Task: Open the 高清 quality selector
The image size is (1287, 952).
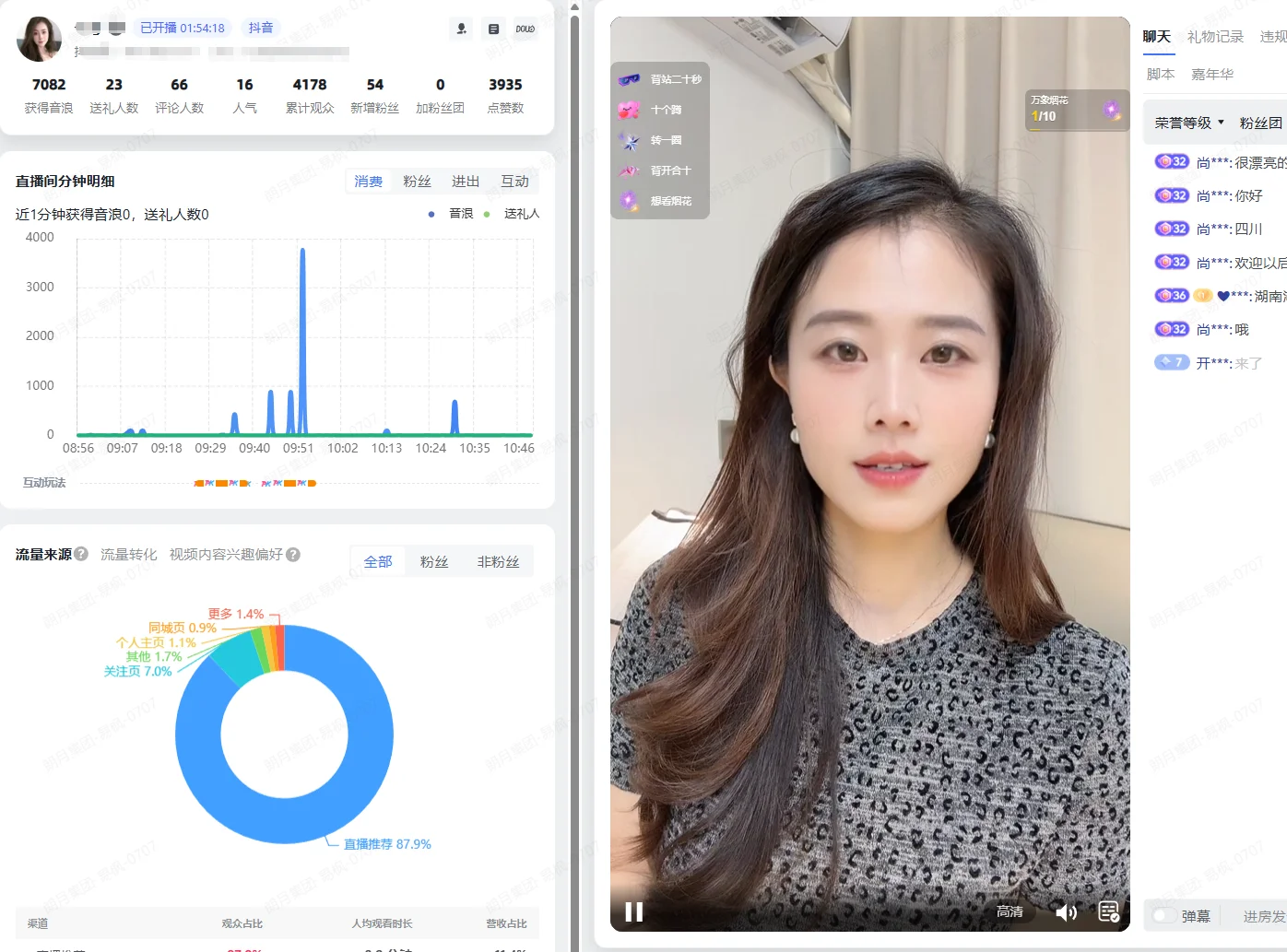Action: pyautogui.click(x=1010, y=911)
